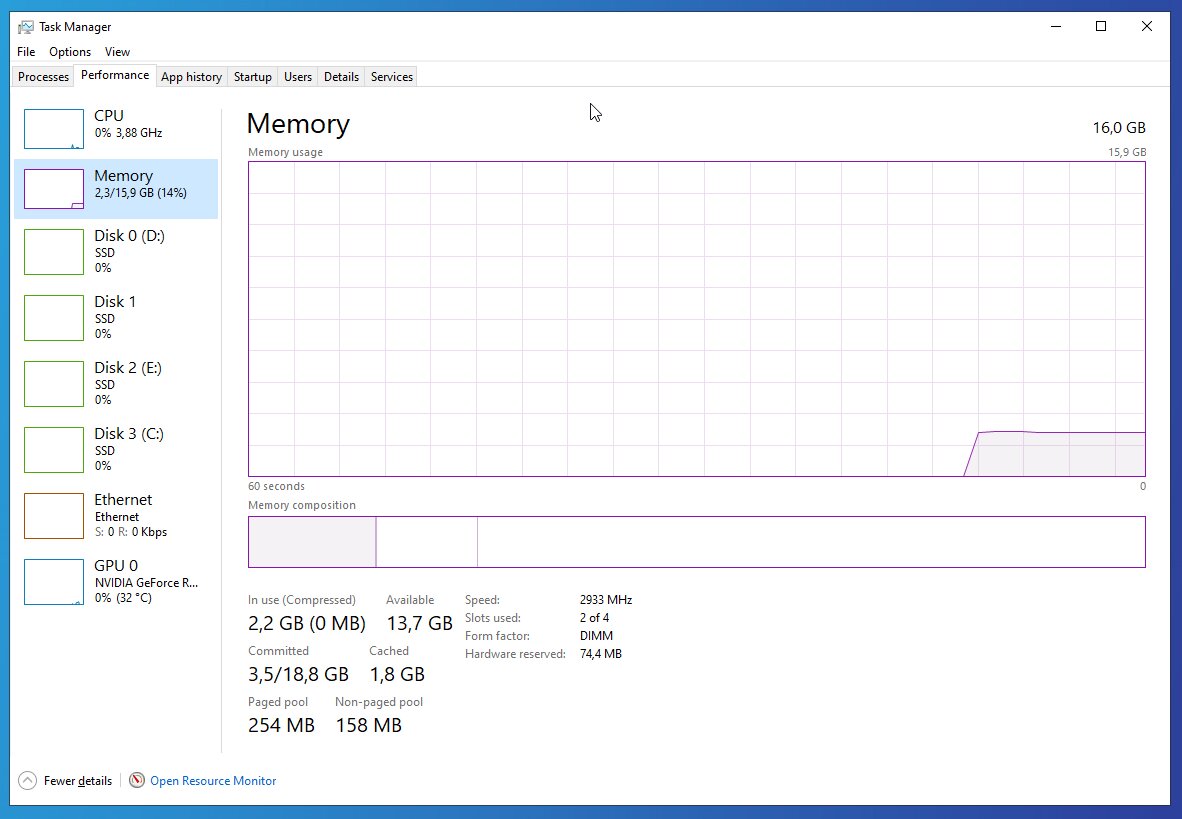Select the CPU mini graph thumbnail

pos(54,128)
